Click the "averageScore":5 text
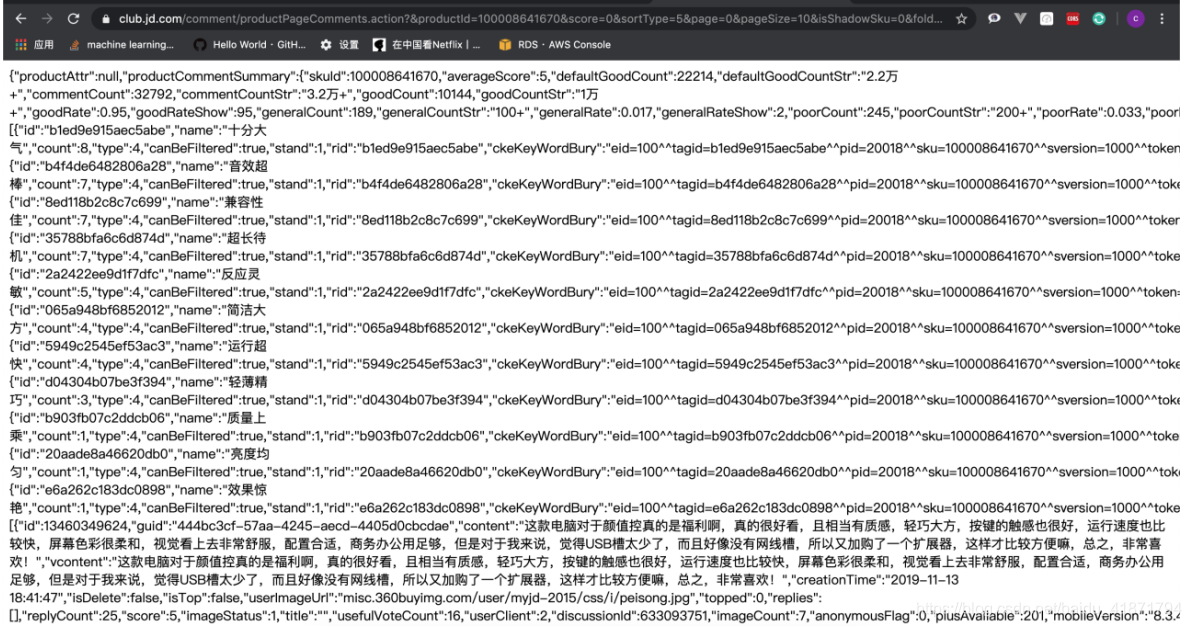Viewport: 1191px width, 627px height. click(x=498, y=76)
